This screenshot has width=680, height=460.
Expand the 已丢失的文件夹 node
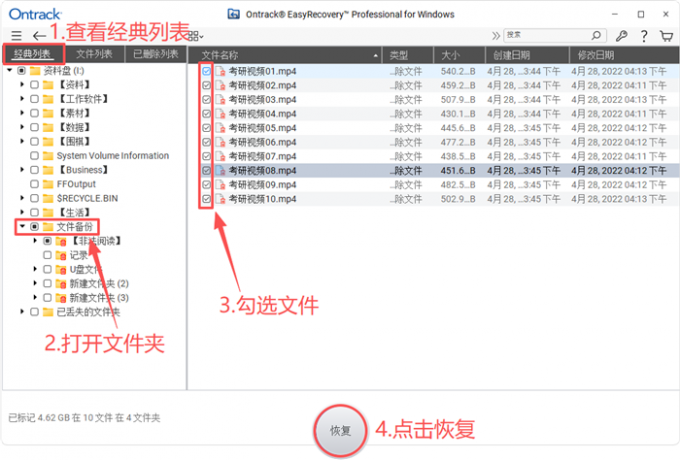pos(22,312)
